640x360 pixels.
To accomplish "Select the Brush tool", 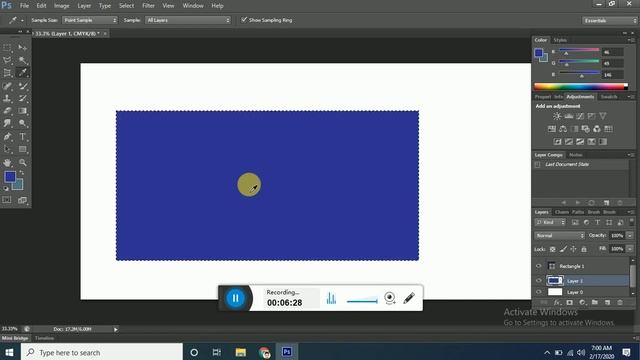I will pyautogui.click(x=22, y=86).
